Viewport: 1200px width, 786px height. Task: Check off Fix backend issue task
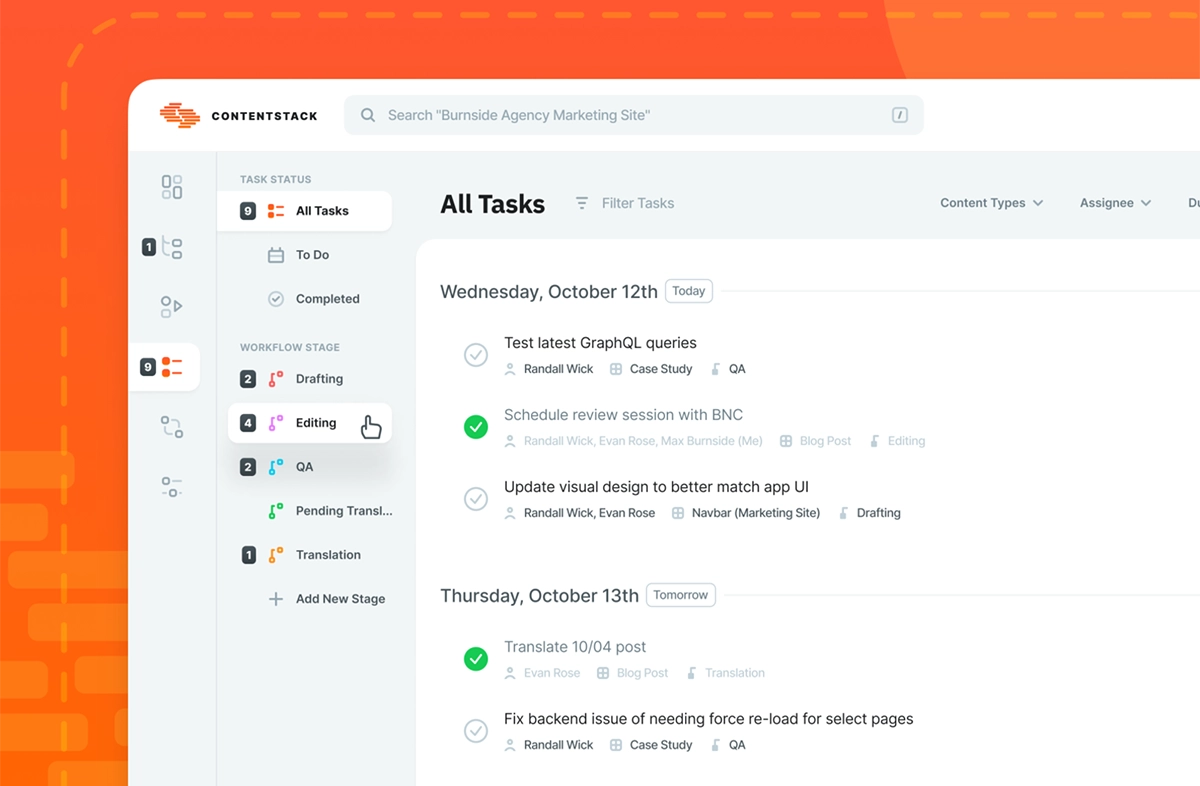coord(476,731)
